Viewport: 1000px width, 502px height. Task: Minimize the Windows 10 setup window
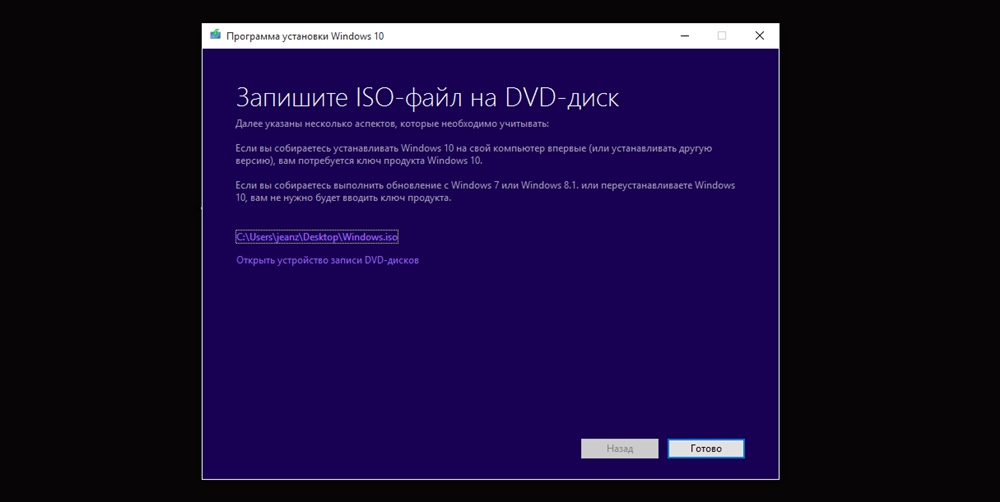tap(683, 36)
